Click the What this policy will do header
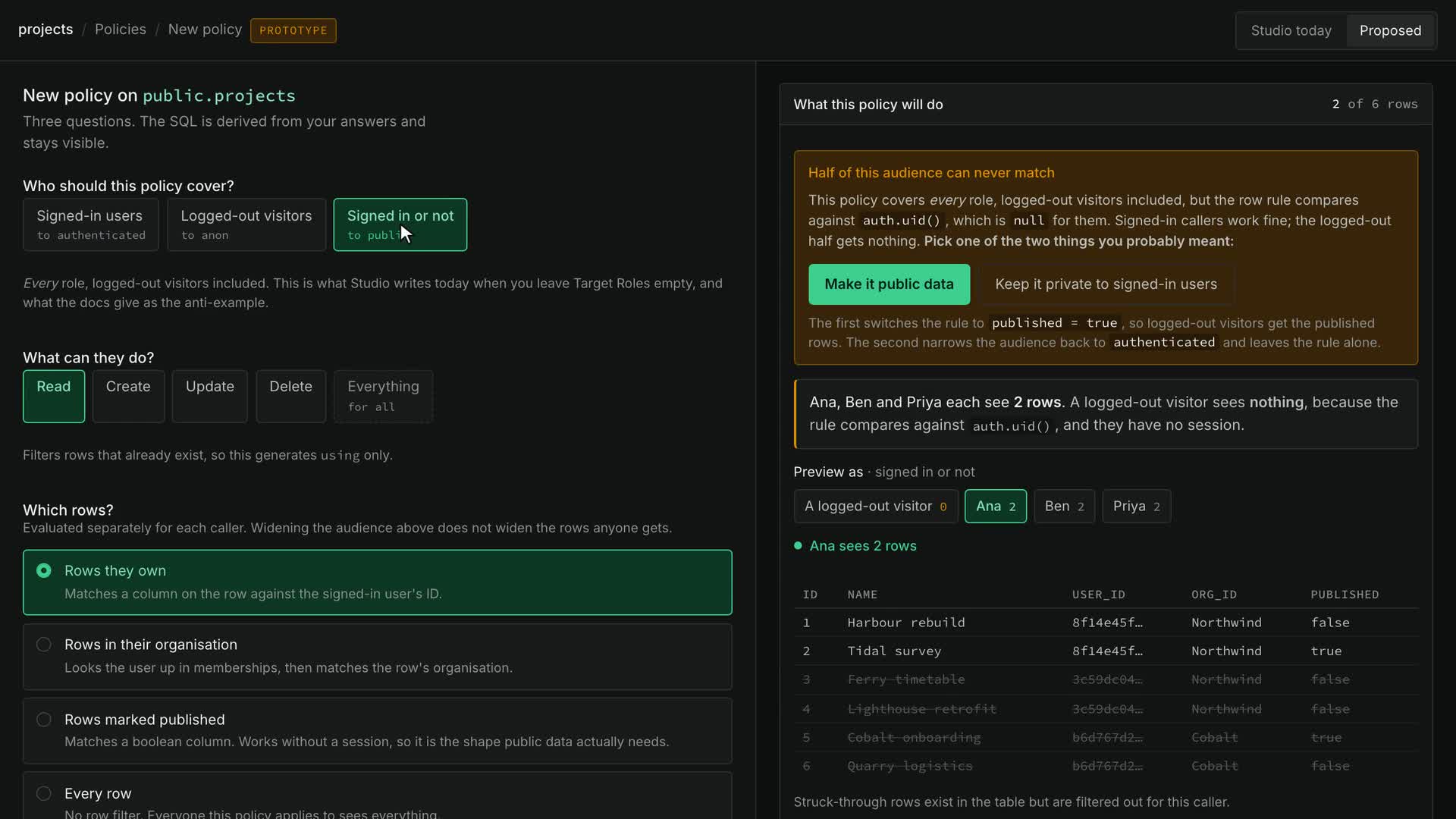Screen dimensions: 1456x819 click(868, 105)
